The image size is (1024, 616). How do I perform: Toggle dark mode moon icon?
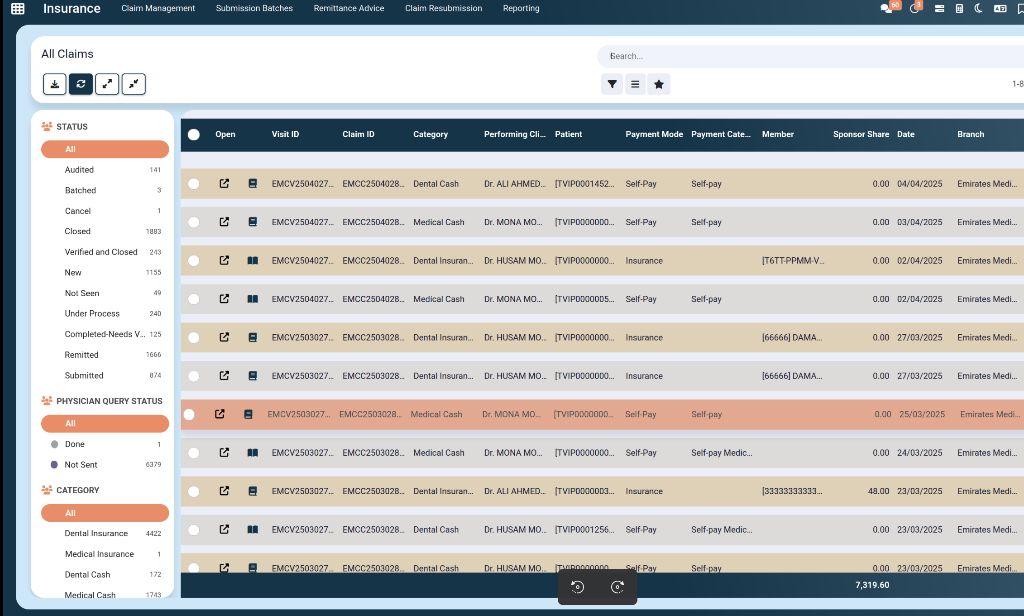978,9
